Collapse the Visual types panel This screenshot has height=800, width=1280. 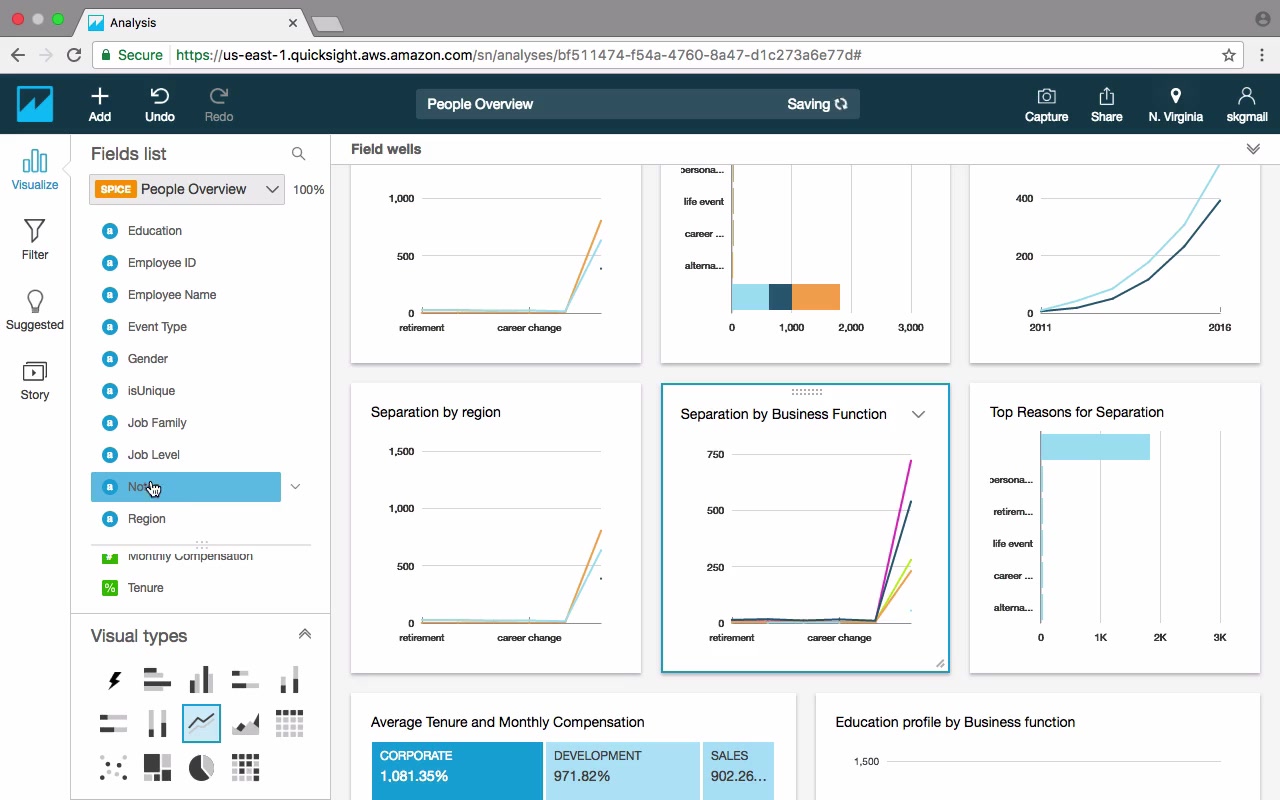(305, 634)
